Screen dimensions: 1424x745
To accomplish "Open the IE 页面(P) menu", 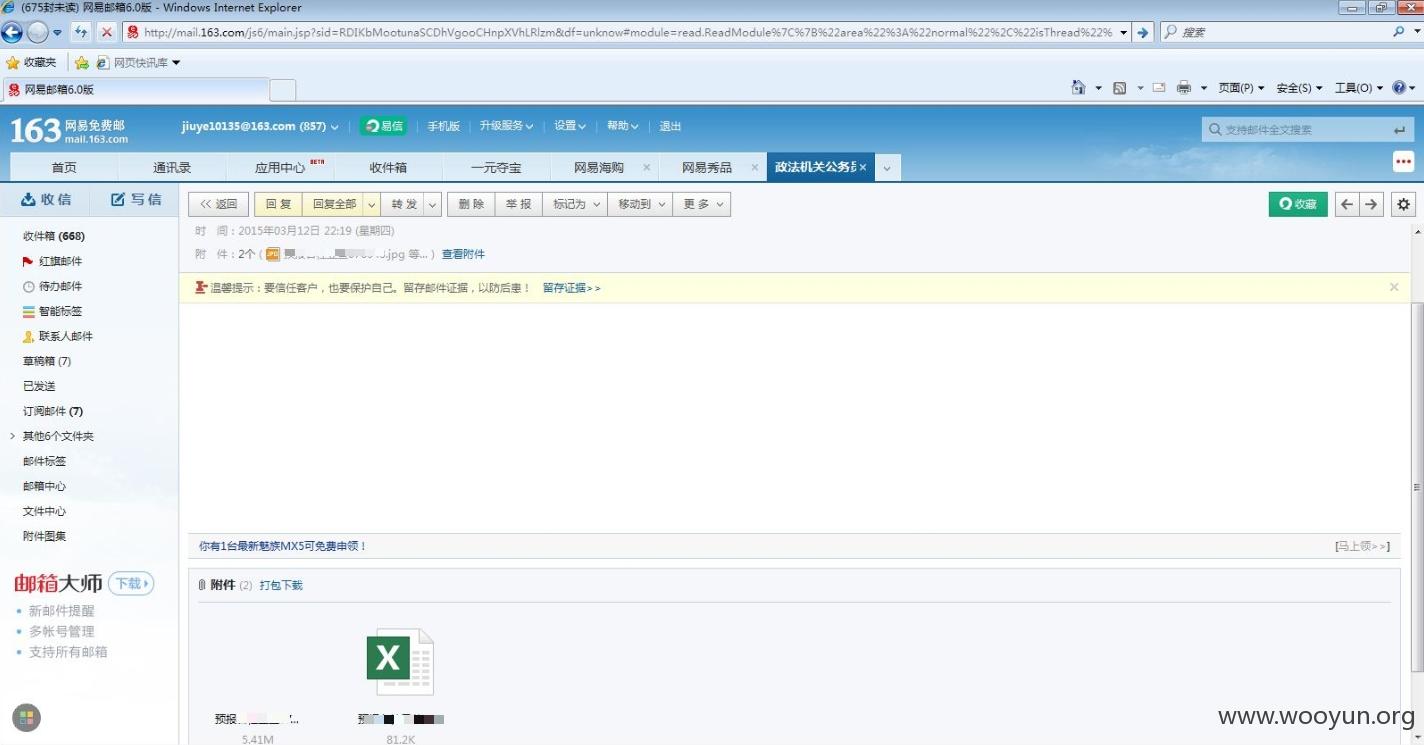I will click(1241, 88).
